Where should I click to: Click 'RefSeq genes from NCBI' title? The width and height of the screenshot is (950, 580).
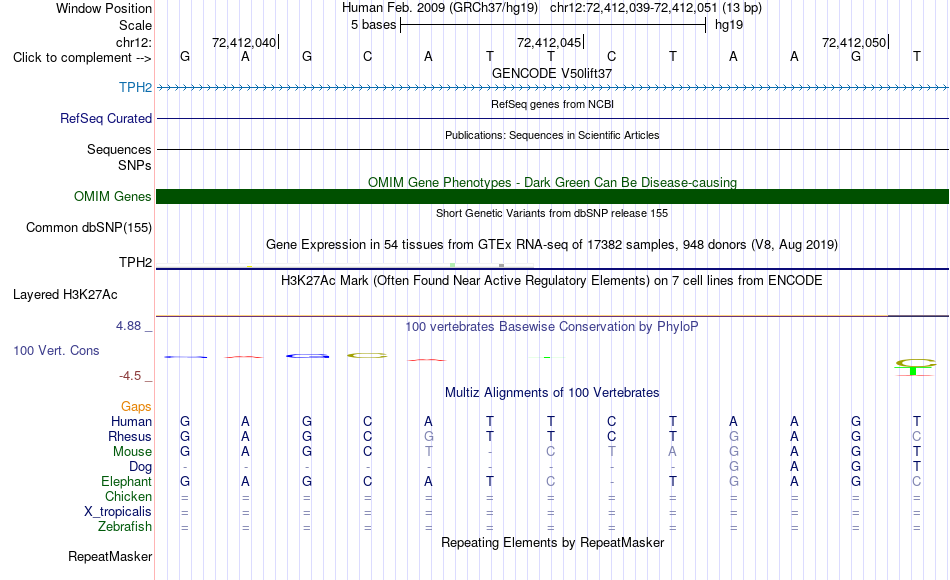pos(552,104)
